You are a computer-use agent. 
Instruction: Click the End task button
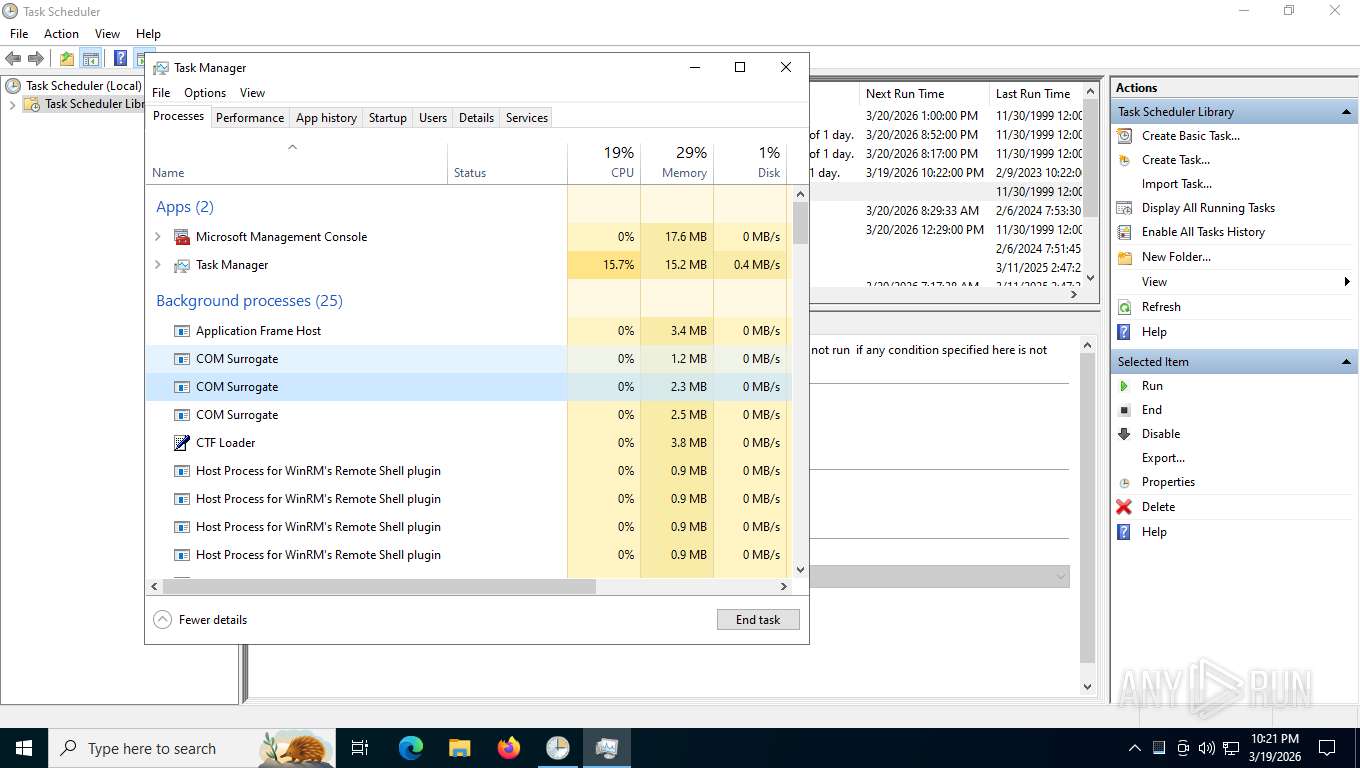coord(758,620)
